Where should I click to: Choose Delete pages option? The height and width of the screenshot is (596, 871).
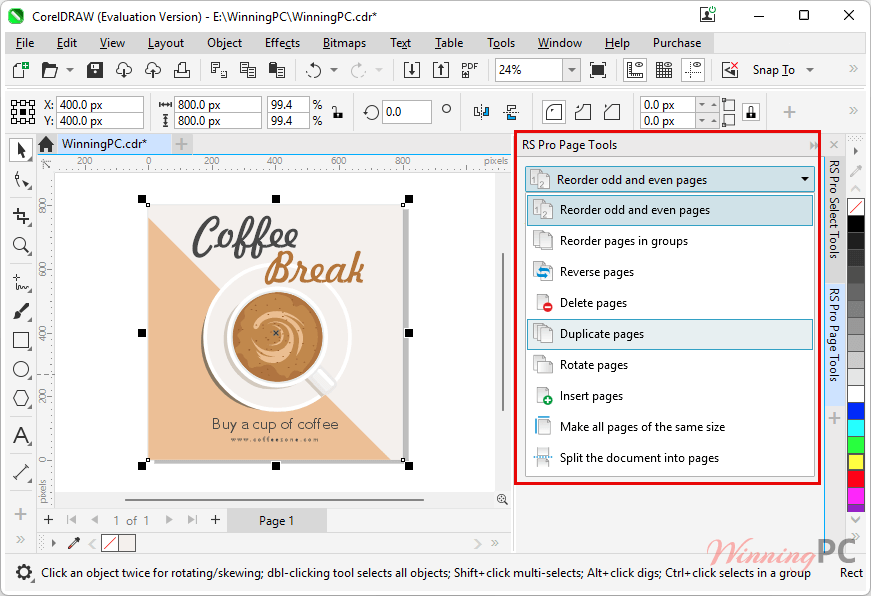670,303
